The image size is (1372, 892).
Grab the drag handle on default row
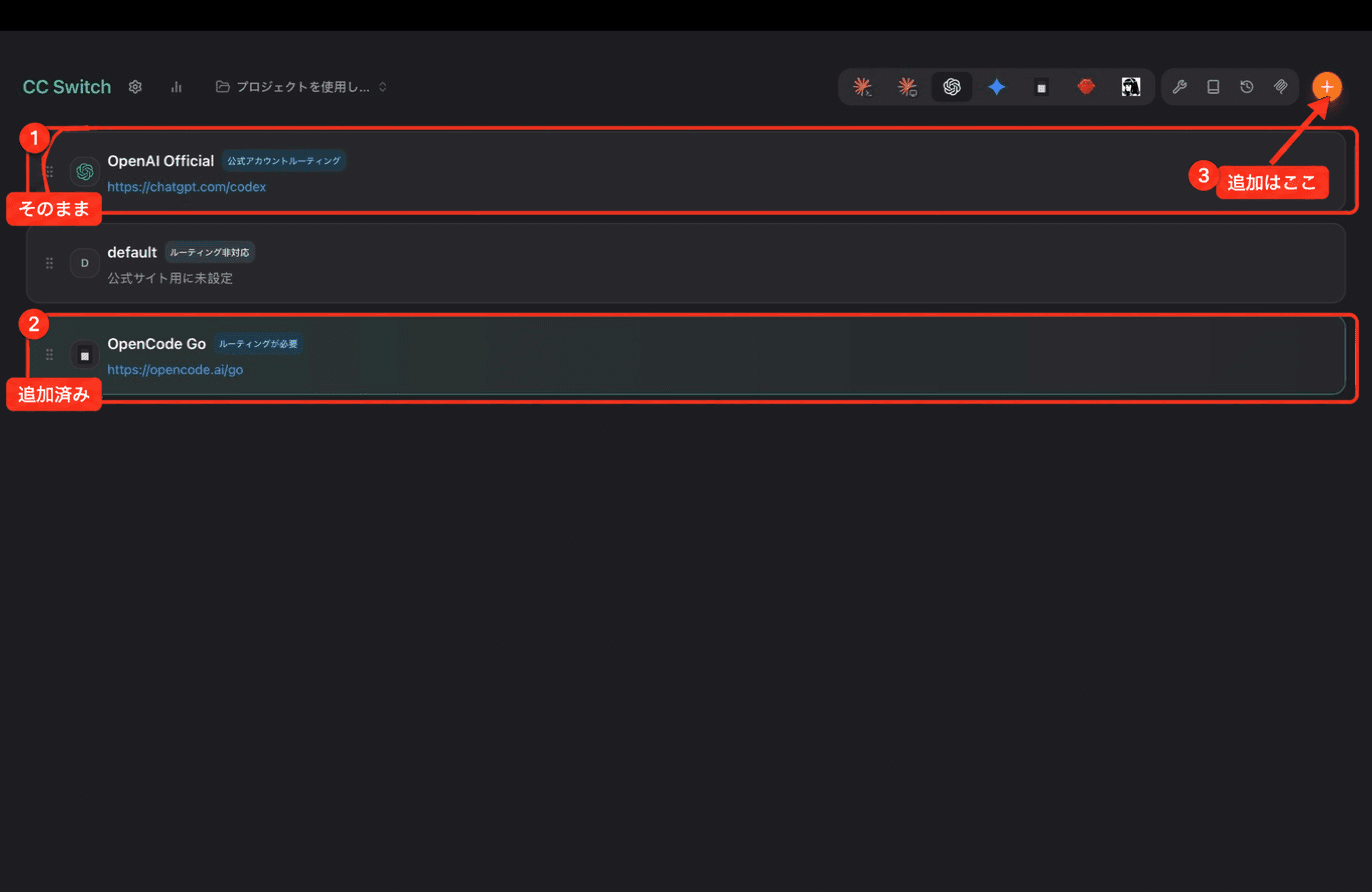(x=49, y=263)
